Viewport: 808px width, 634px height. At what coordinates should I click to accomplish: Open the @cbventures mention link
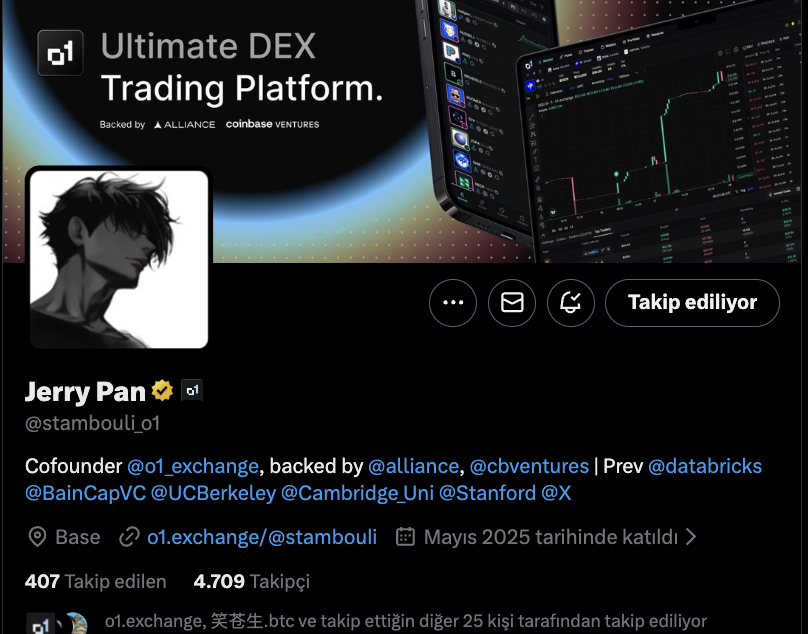(x=529, y=466)
